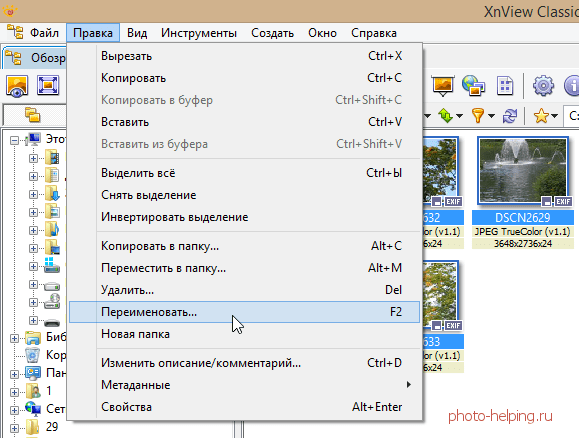
Task: Choose Изменить описание/комментарий... entry
Action: (244, 363)
